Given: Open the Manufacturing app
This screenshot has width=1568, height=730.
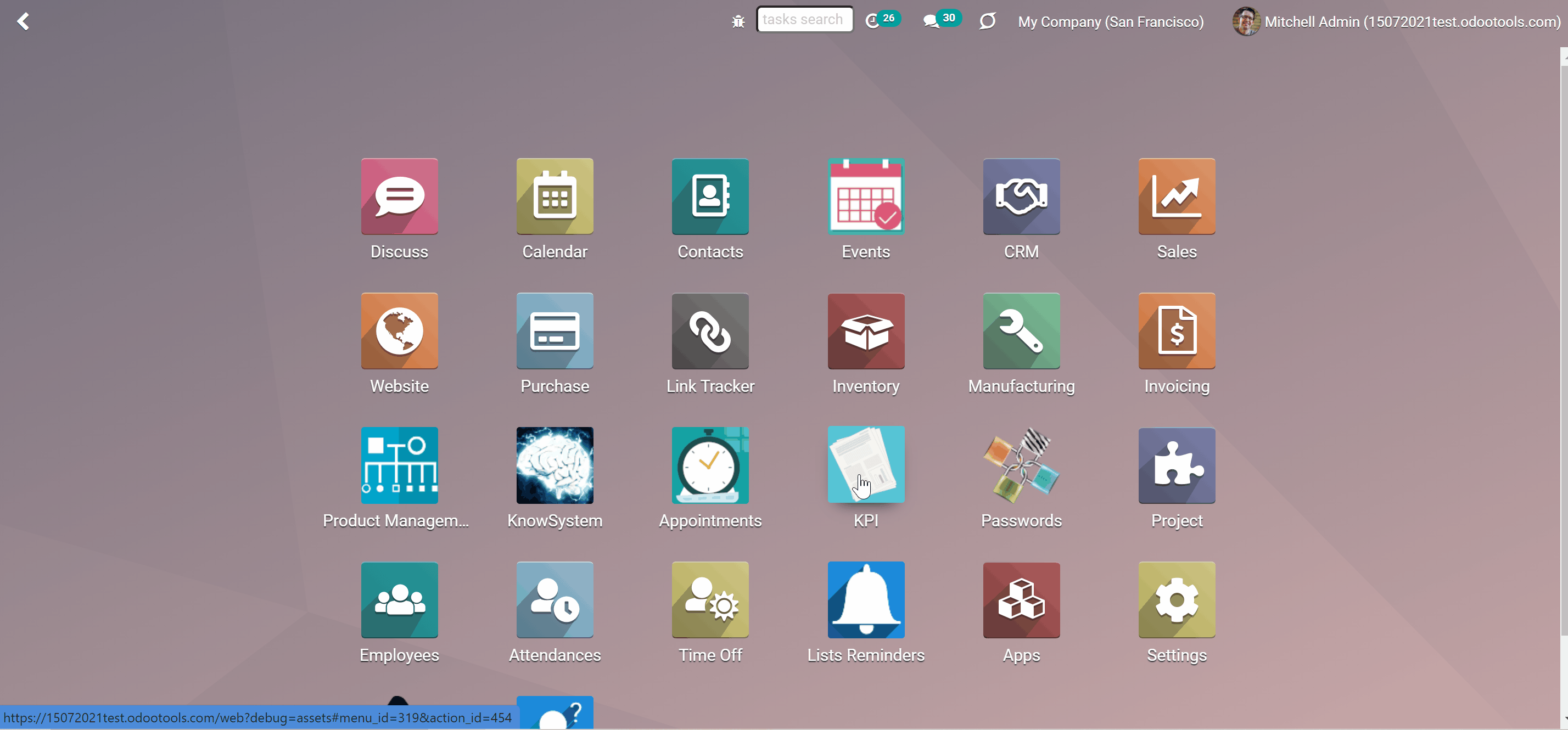Looking at the screenshot, I should 1021,331.
